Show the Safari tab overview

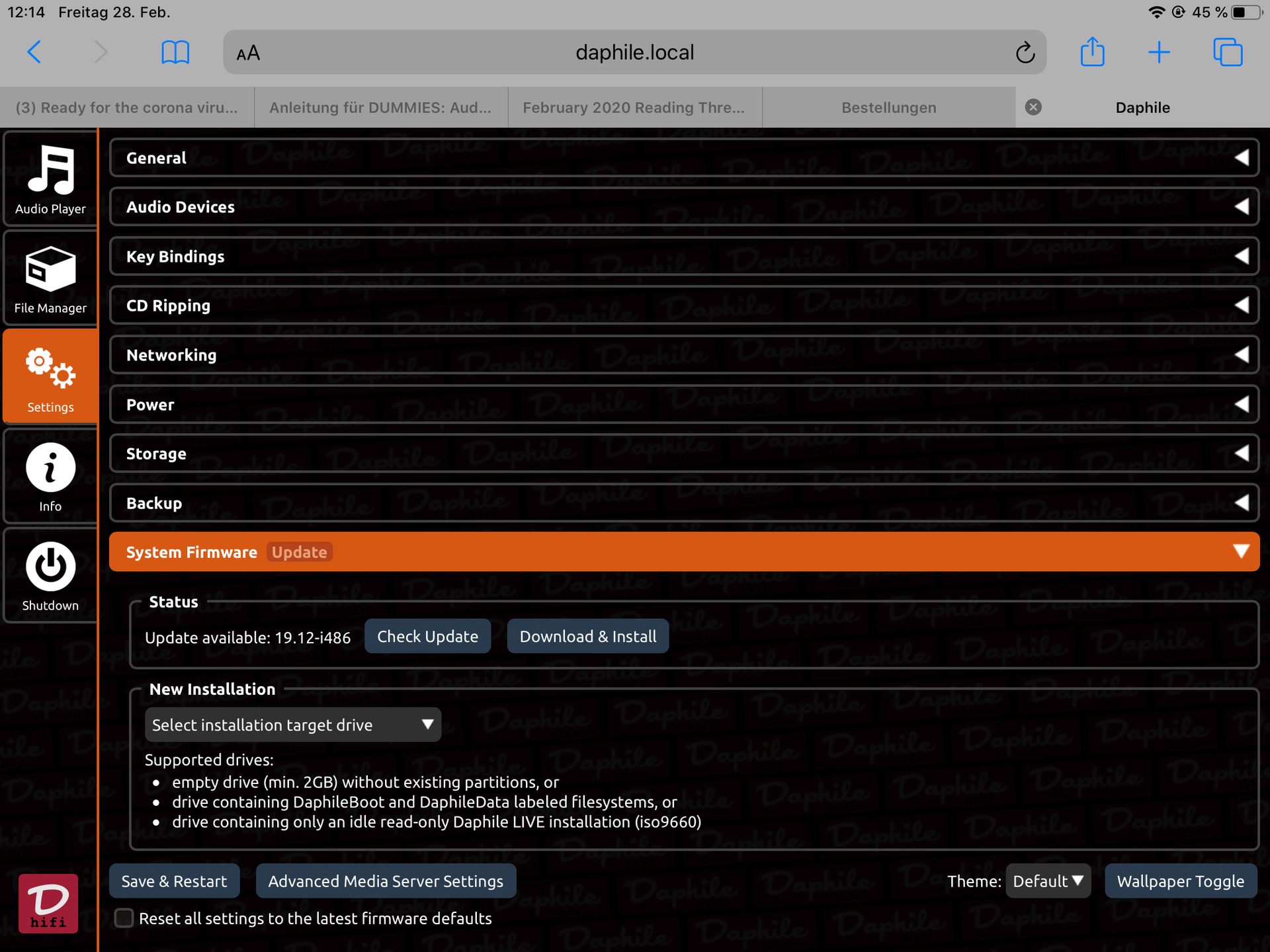(x=1228, y=52)
